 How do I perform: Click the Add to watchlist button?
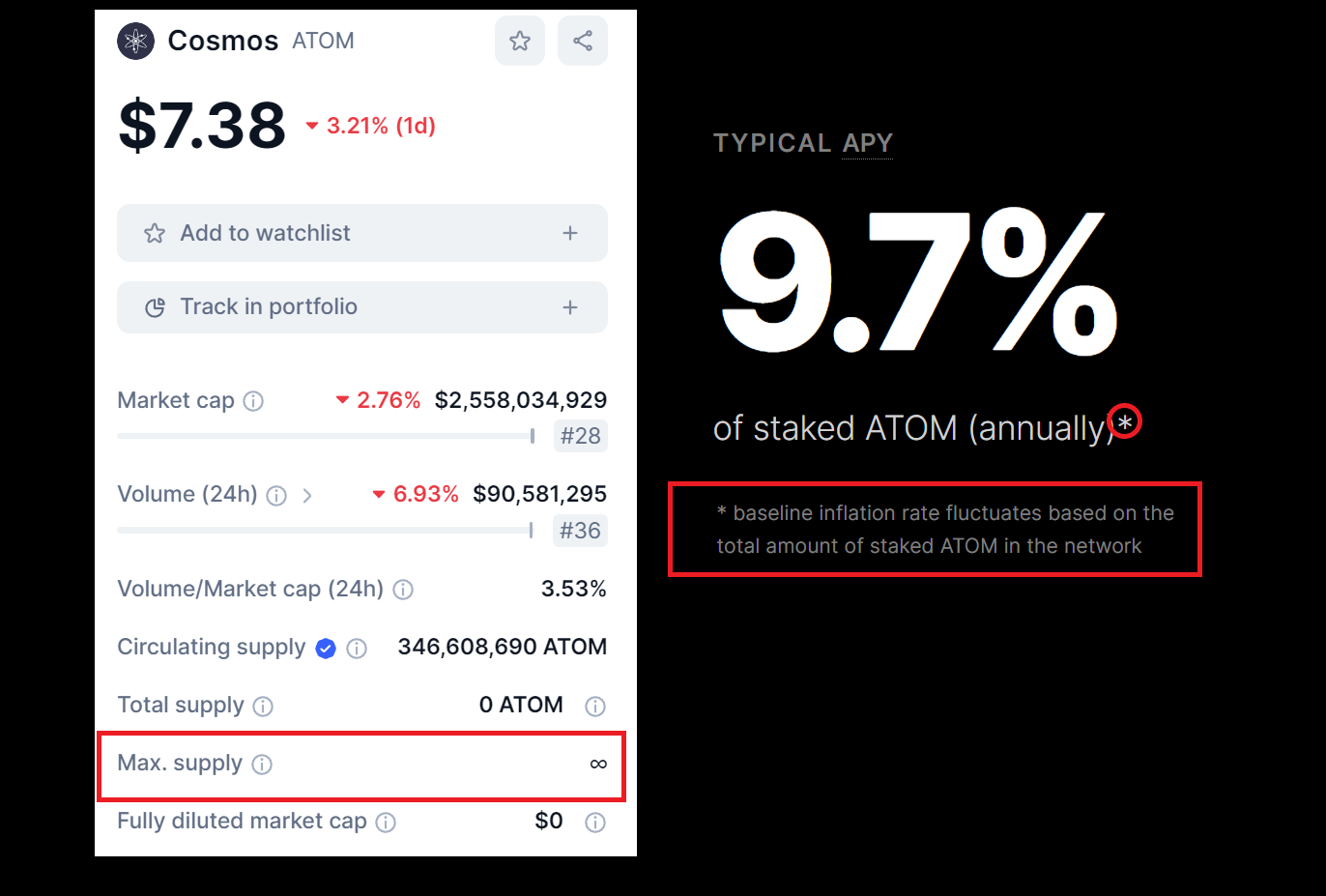[x=362, y=233]
